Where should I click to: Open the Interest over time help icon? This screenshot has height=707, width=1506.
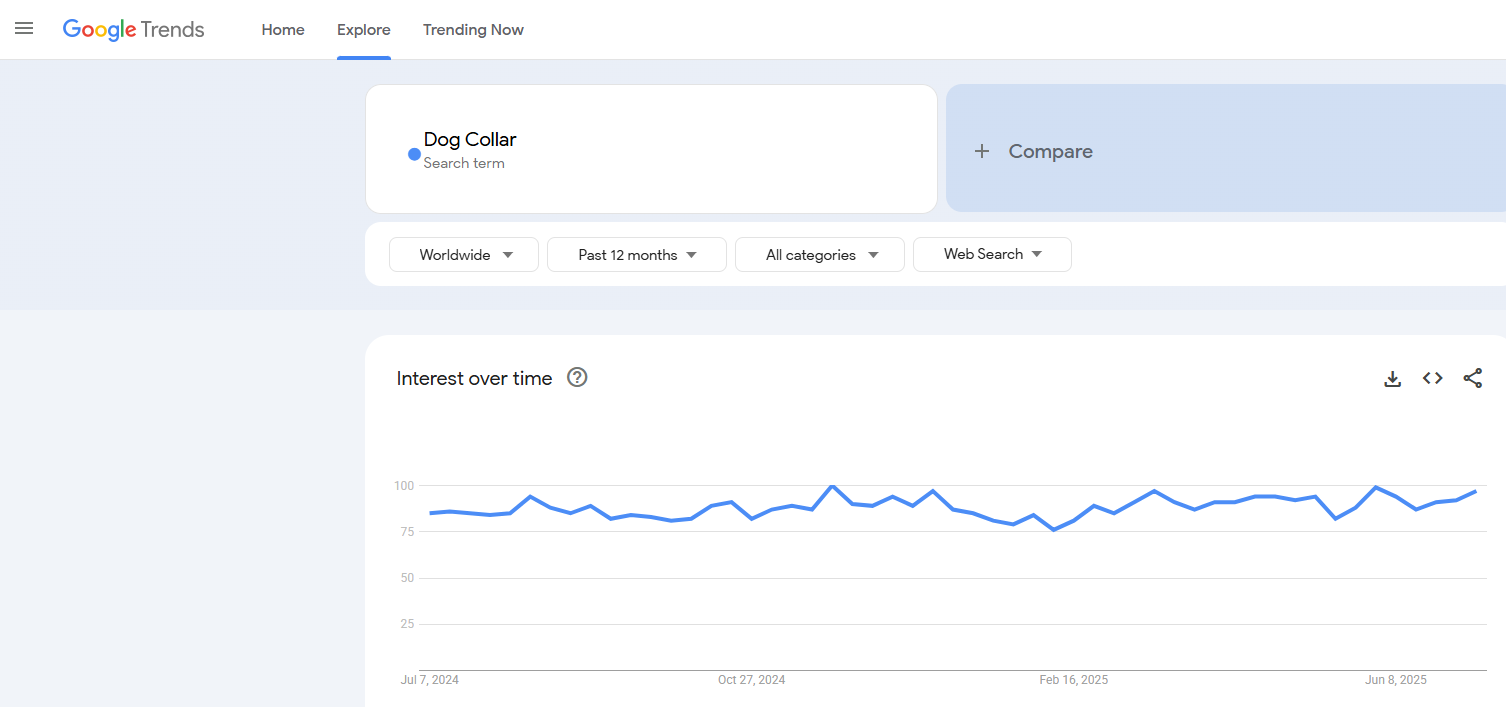pos(577,378)
